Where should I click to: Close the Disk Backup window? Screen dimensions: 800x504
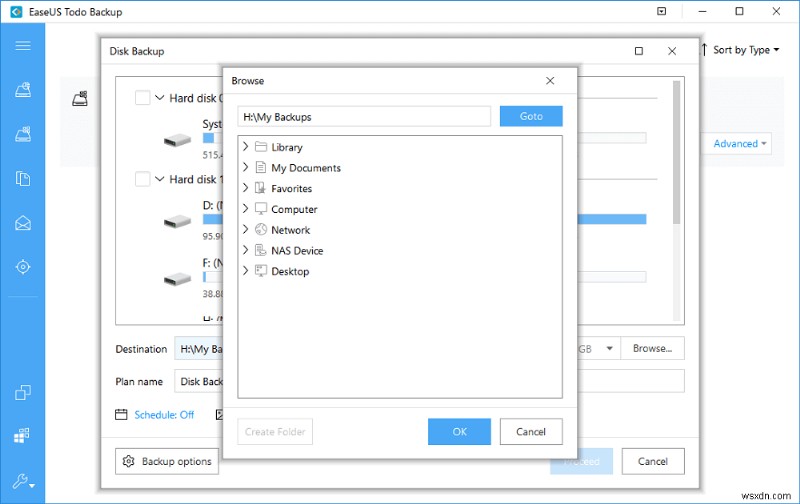(672, 51)
